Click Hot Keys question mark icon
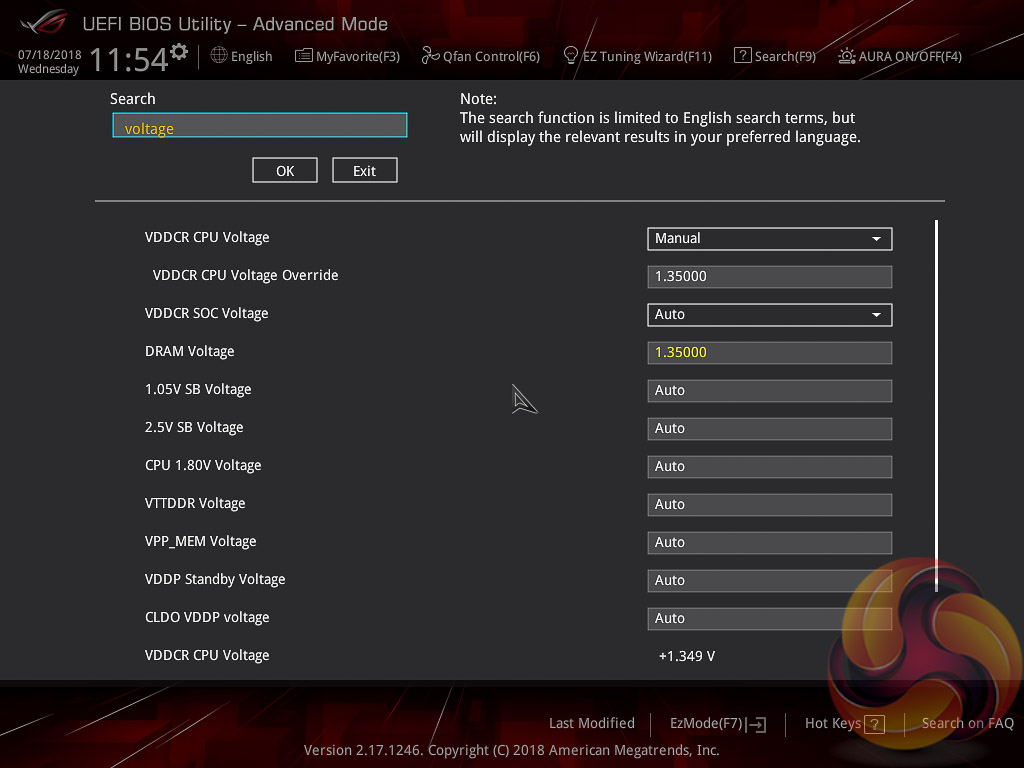The width and height of the screenshot is (1024, 768). click(875, 724)
